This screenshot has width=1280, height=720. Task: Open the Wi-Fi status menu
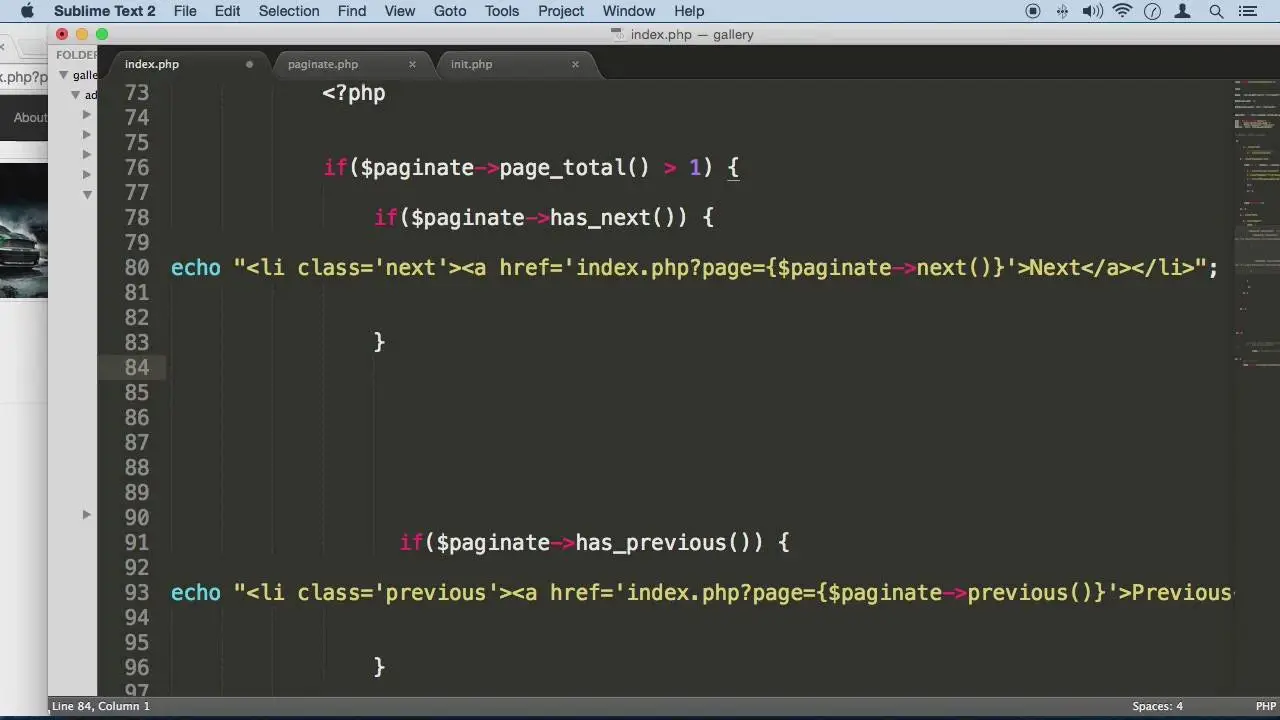click(1123, 11)
